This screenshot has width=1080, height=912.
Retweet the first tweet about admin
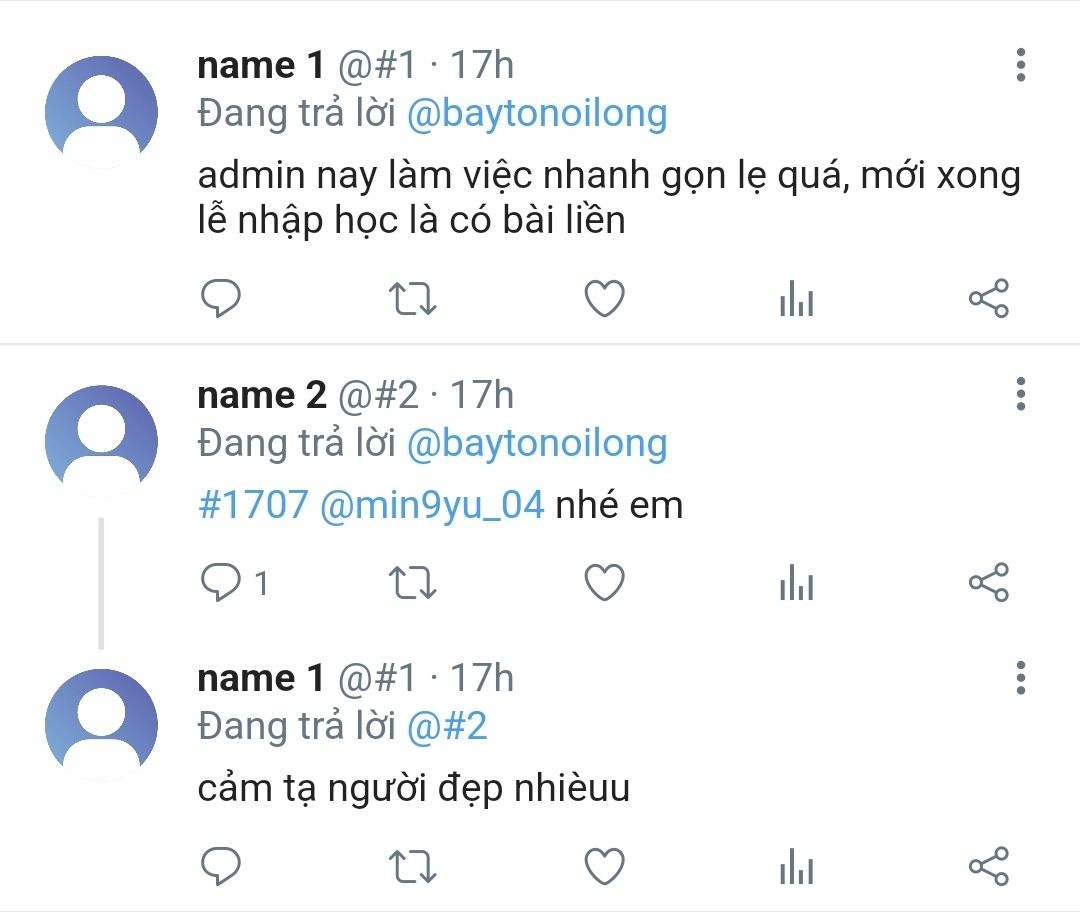click(413, 298)
